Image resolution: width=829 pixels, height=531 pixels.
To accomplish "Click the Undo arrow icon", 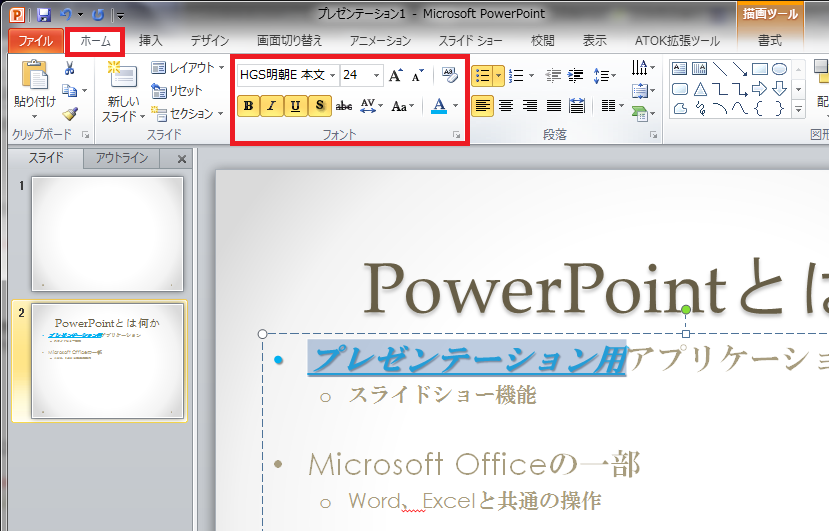I will point(66,15).
